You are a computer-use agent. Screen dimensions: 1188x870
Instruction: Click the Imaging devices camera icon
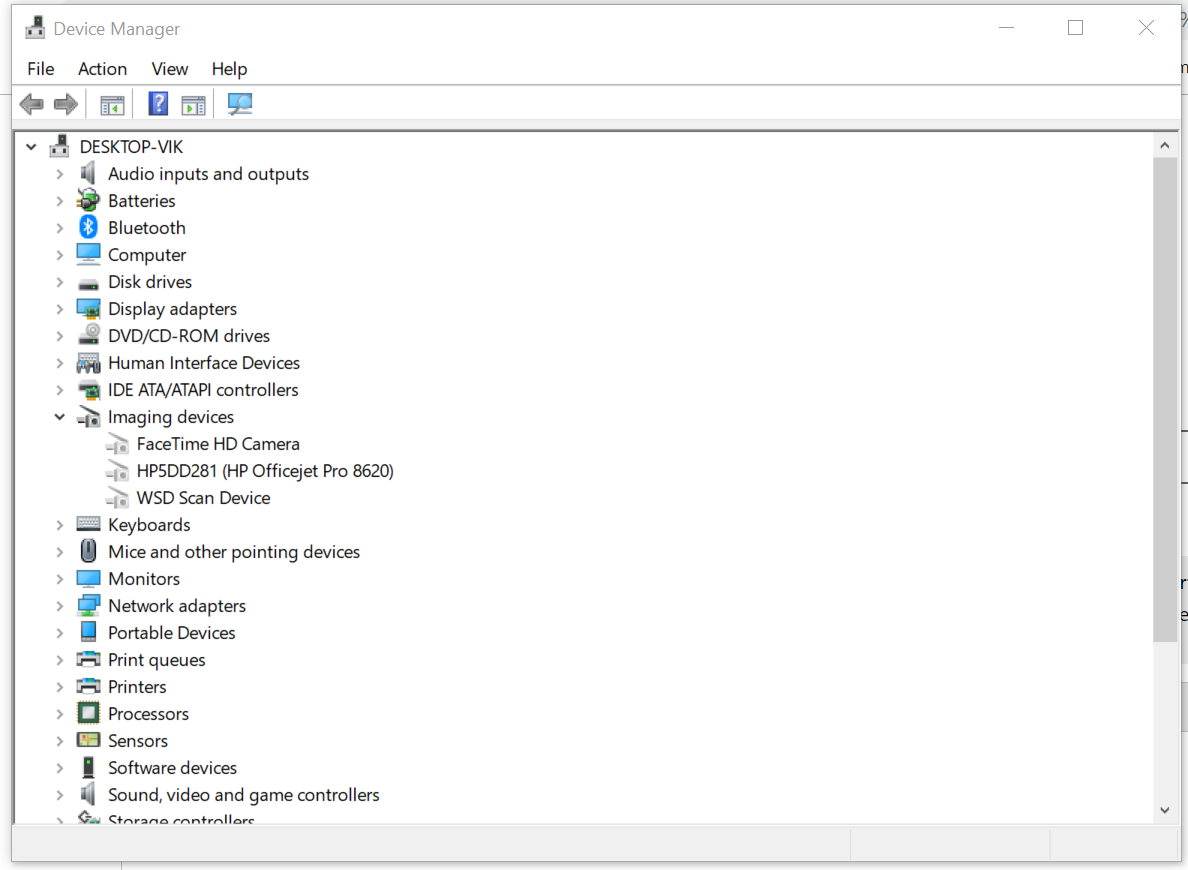[x=89, y=417]
